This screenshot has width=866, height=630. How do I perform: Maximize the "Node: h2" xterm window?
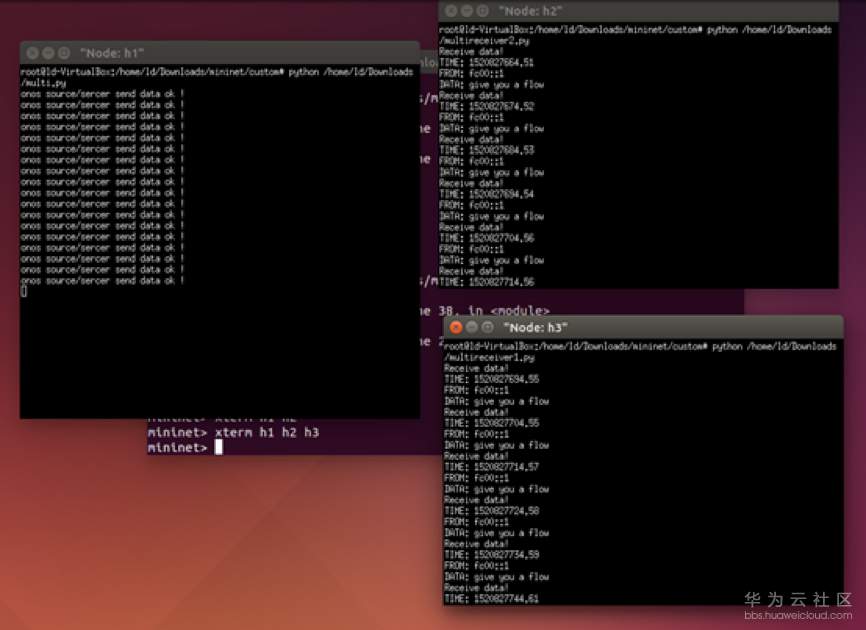(482, 11)
